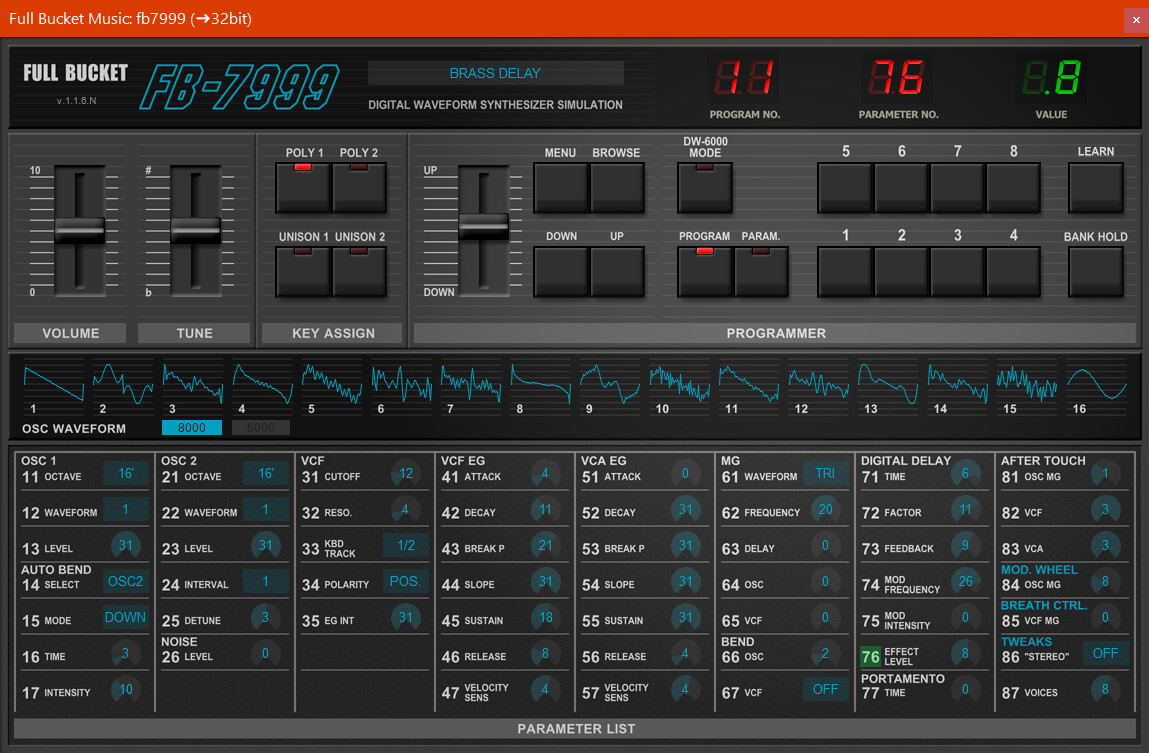1149x753 pixels.
Task: Open the preset Browse button
Action: click(617, 188)
